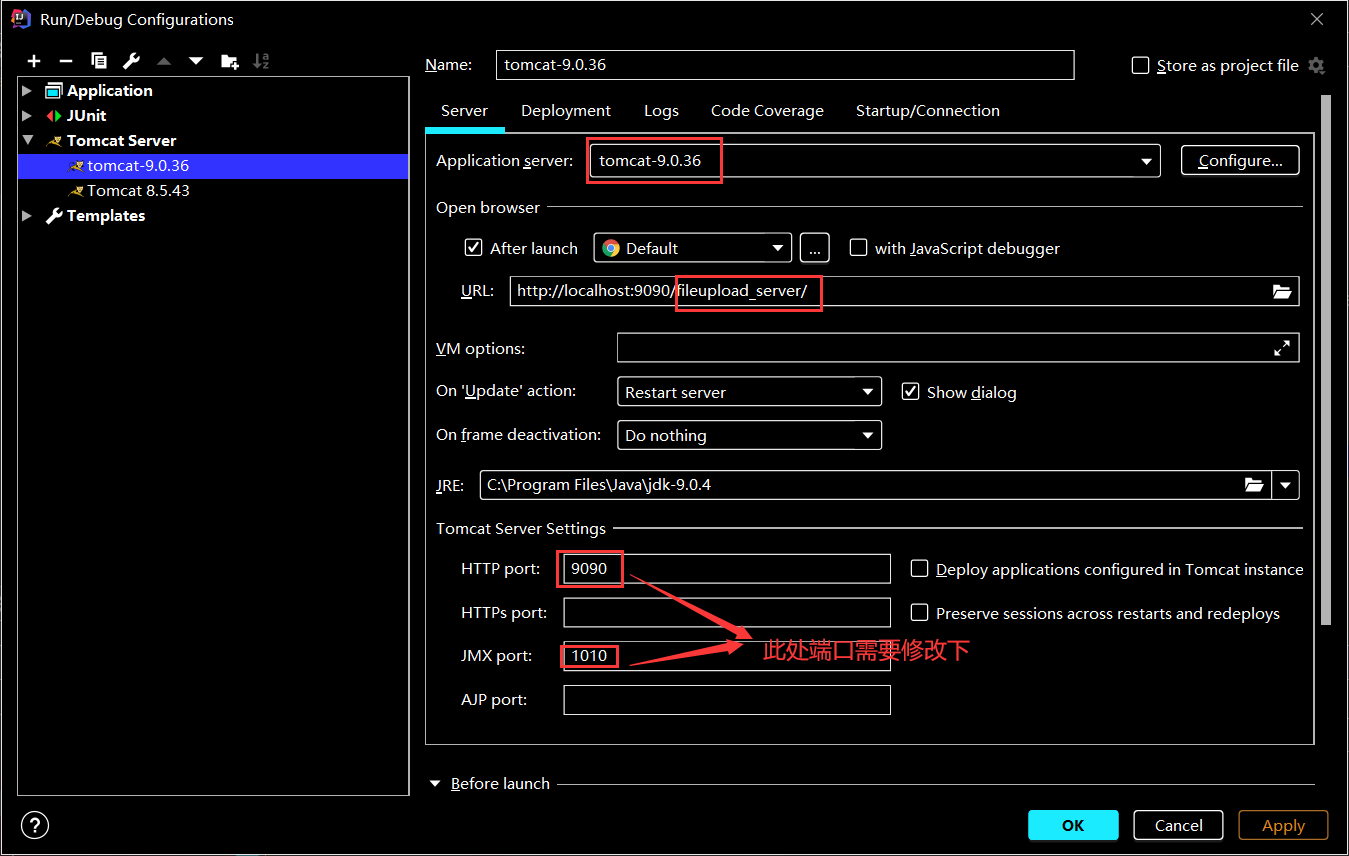Click the Cancel button

coord(1178,825)
